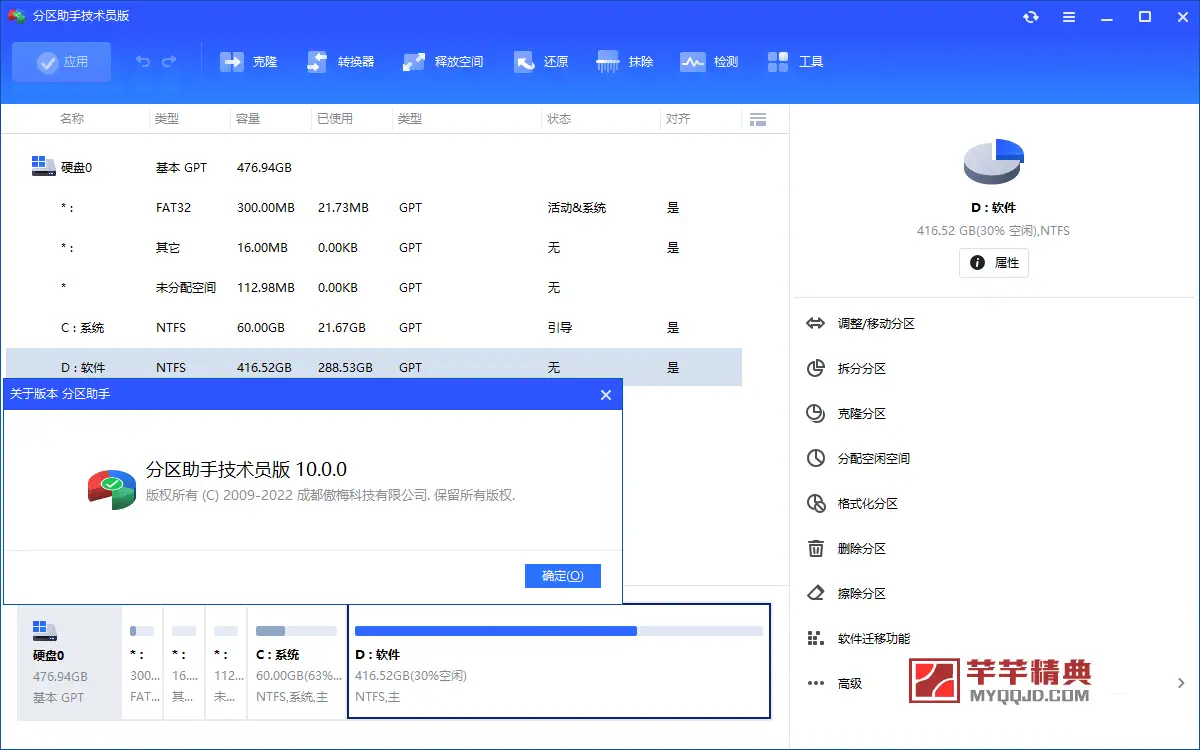
Task: Select the D: 软件 partition row
Action: [x=374, y=367]
